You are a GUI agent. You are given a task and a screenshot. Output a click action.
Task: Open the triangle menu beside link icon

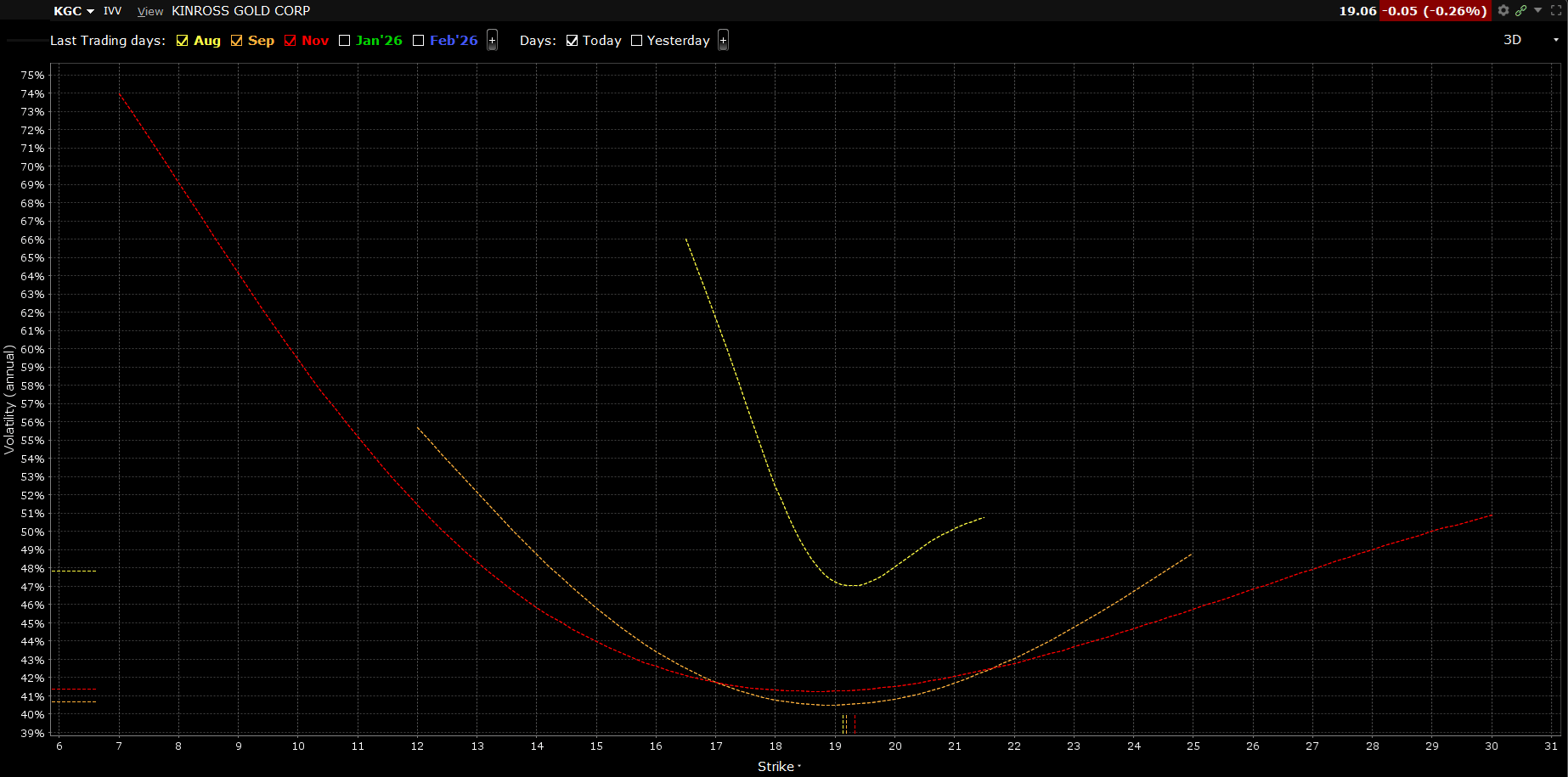(1538, 10)
